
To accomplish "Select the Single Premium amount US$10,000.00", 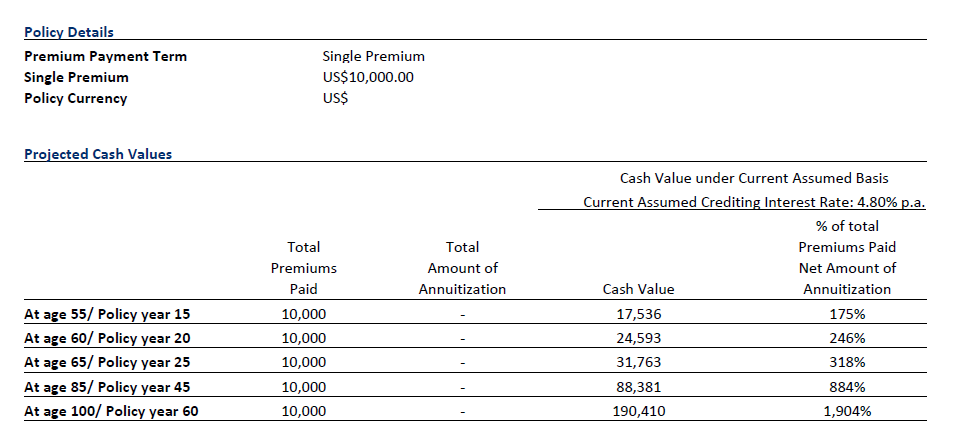I will click(x=368, y=77).
